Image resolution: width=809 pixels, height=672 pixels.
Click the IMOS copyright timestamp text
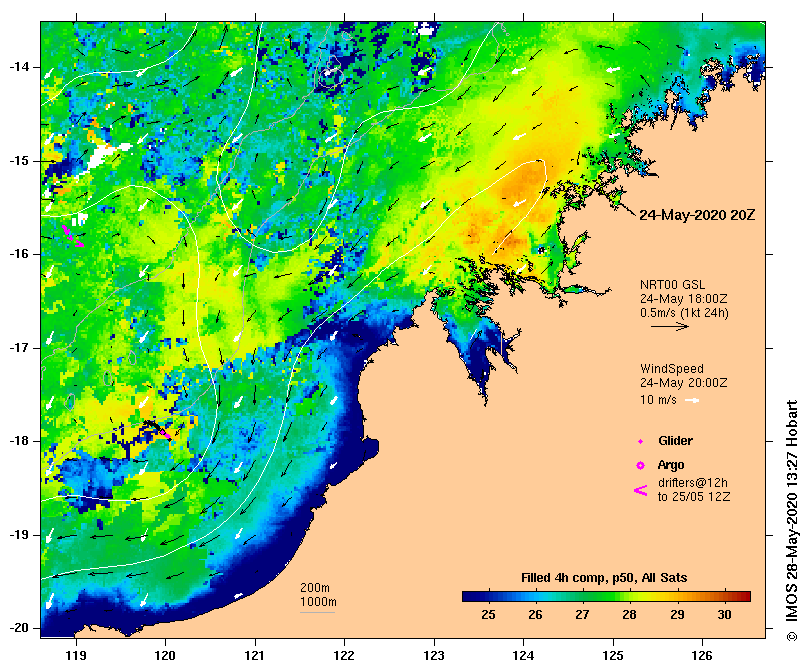[x=792, y=521]
